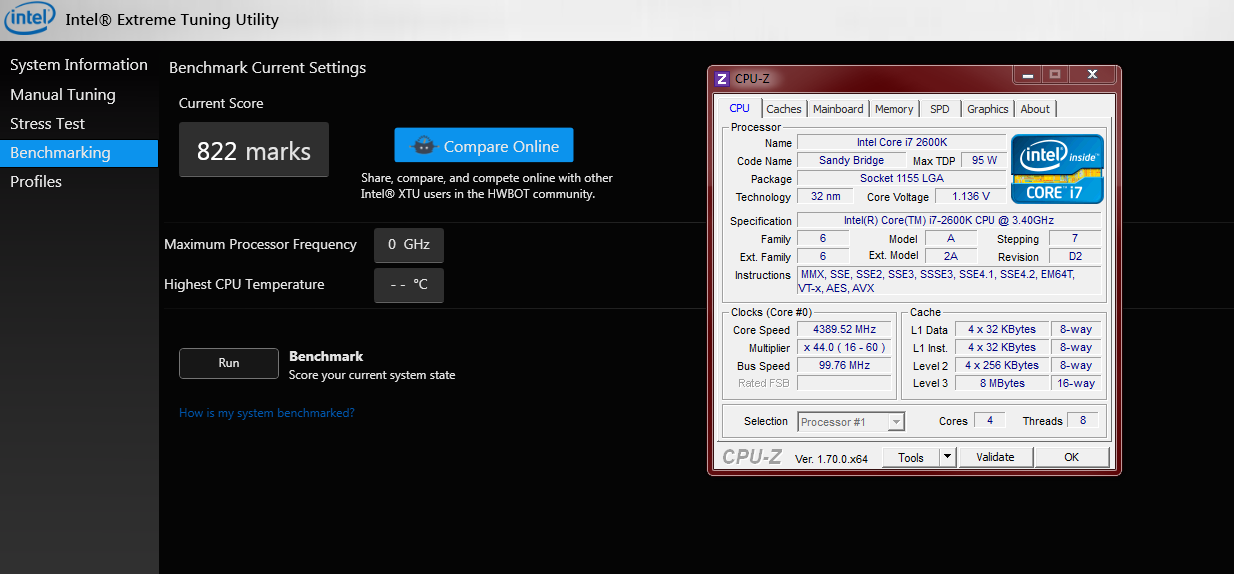
Task: Switch to the Caches tab in CPU-Z
Action: [784, 109]
